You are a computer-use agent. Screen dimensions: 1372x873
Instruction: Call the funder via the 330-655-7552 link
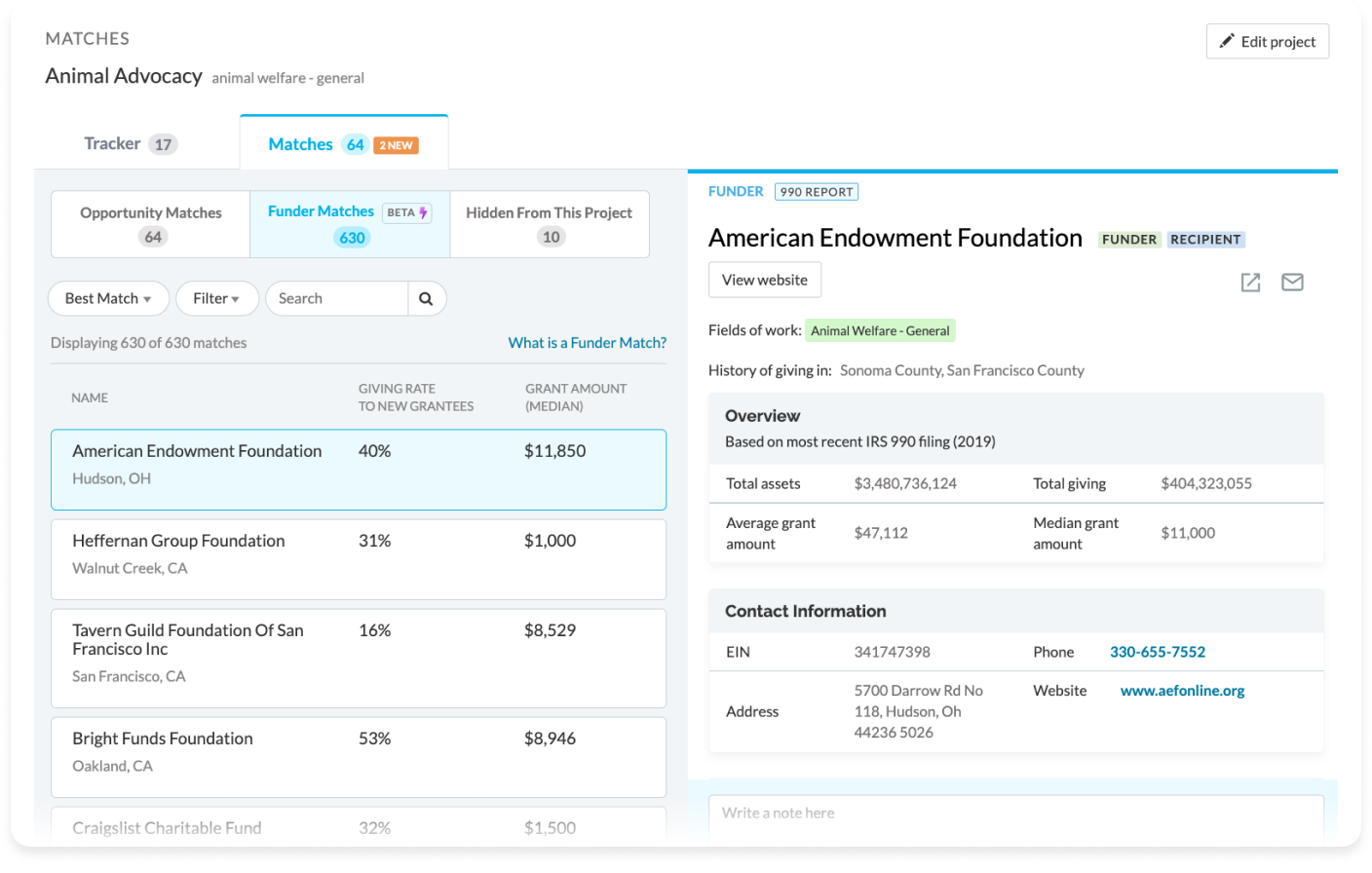(x=1158, y=652)
